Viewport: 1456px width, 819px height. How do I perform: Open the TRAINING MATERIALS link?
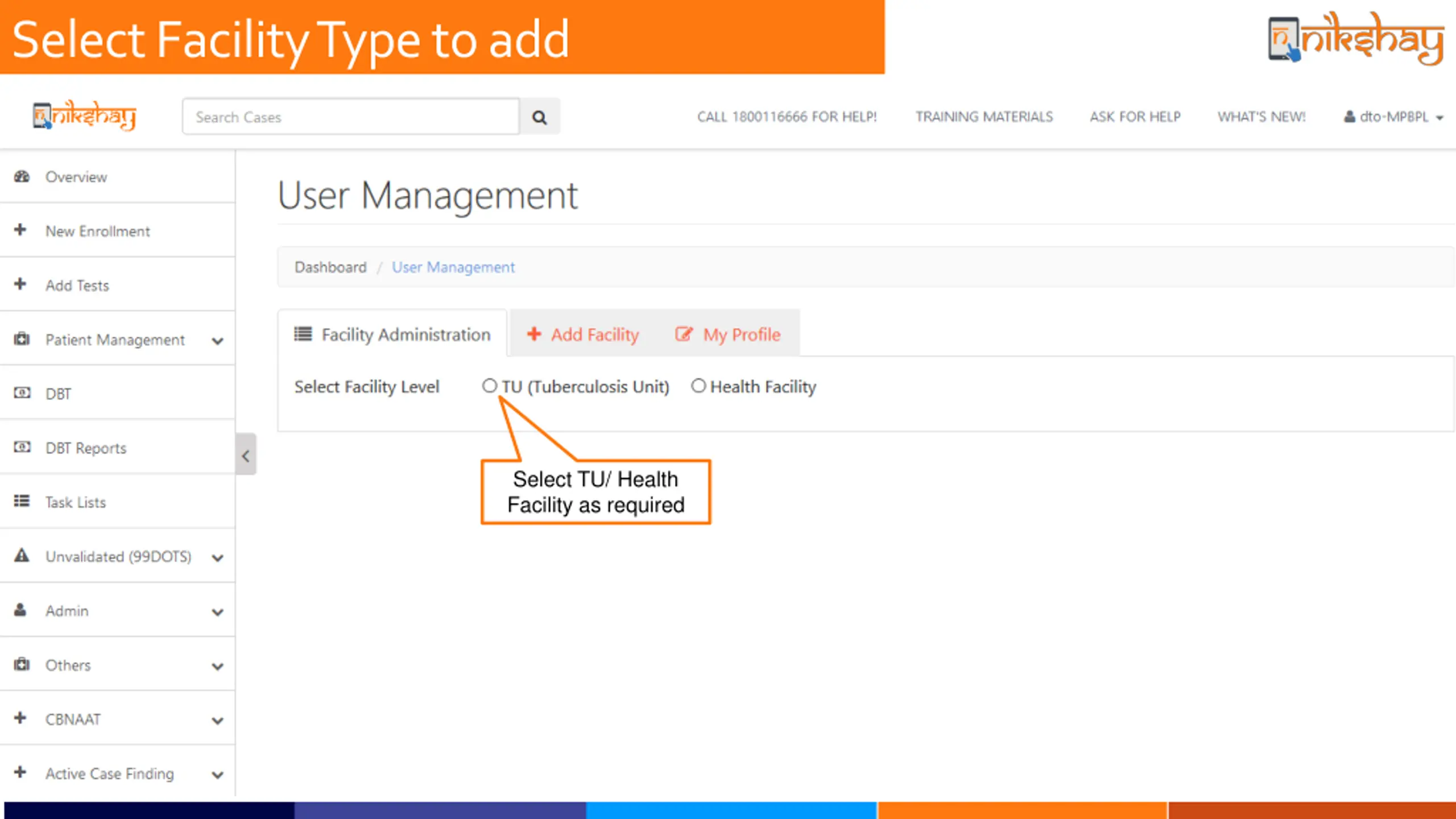tap(984, 117)
